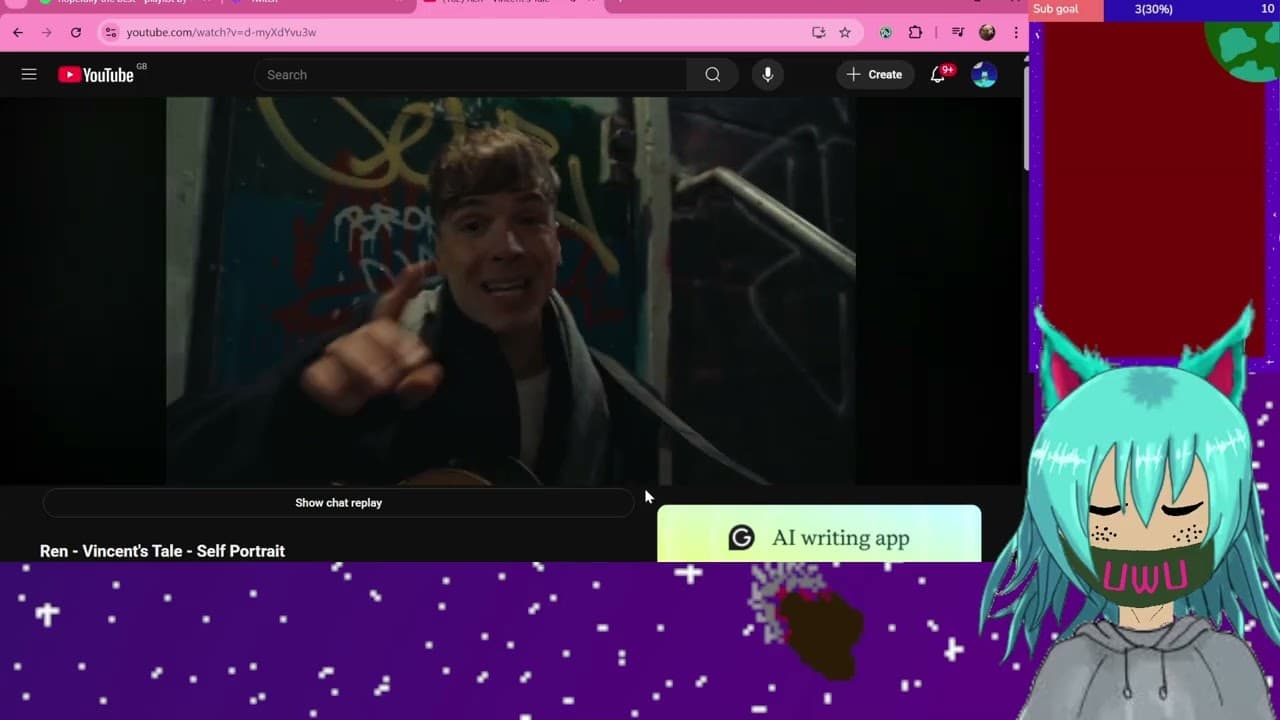Viewport: 1280px width, 720px height.
Task: View site information icon in address bar
Action: 111,32
